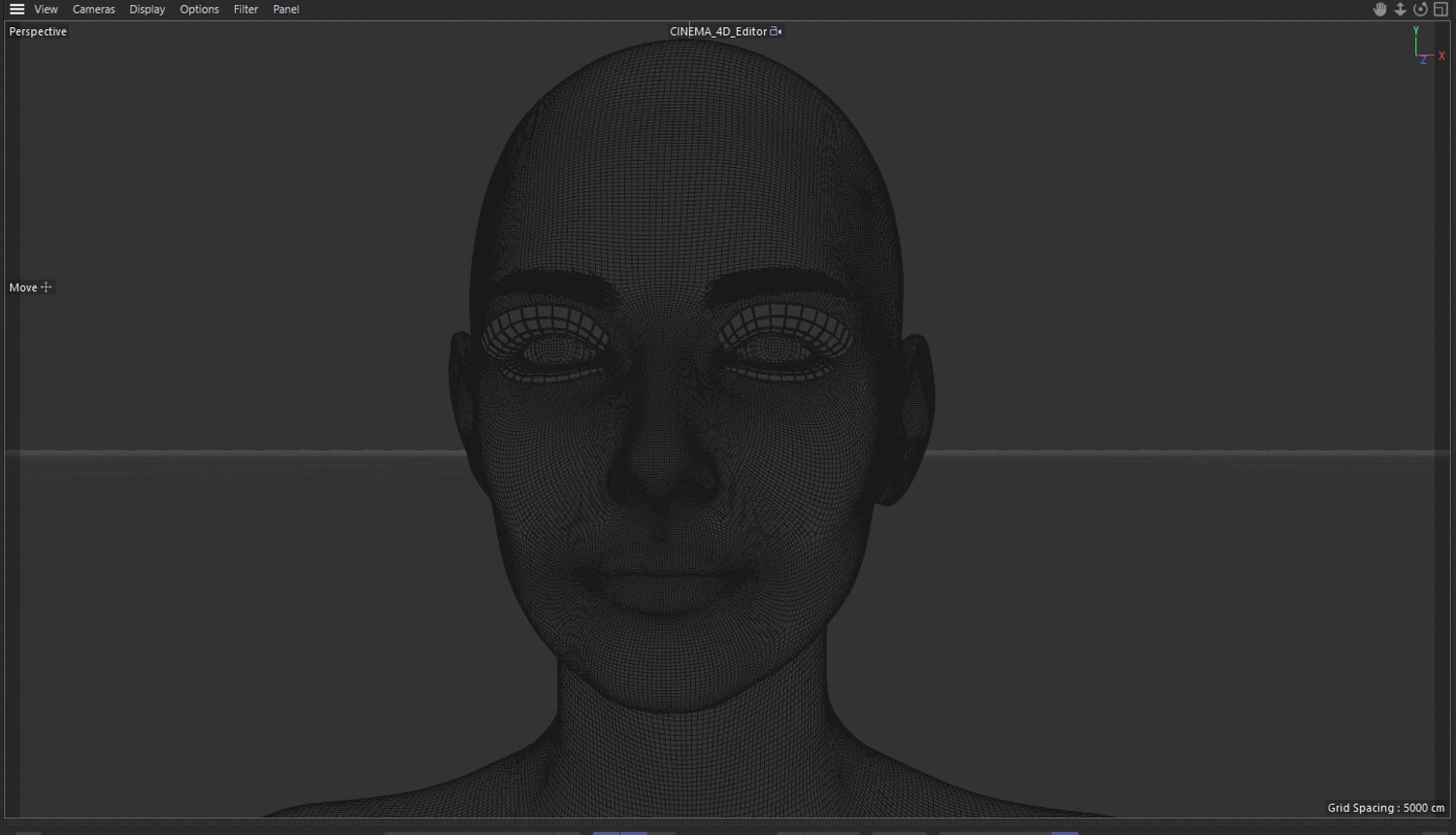The image size is (1456, 835).
Task: Open the Cameras menu
Action: (93, 9)
